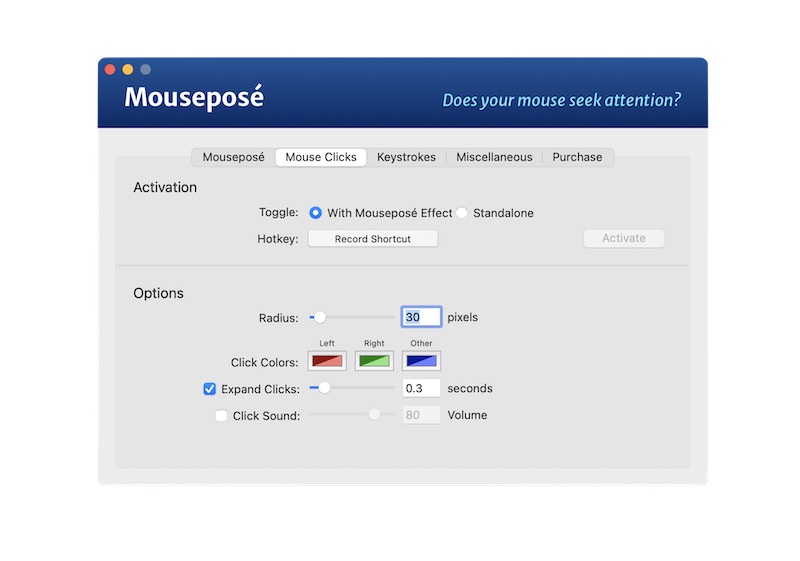Viewport: 800px width, 561px height.
Task: Click the Expand Clicks slider knob
Action: point(324,388)
